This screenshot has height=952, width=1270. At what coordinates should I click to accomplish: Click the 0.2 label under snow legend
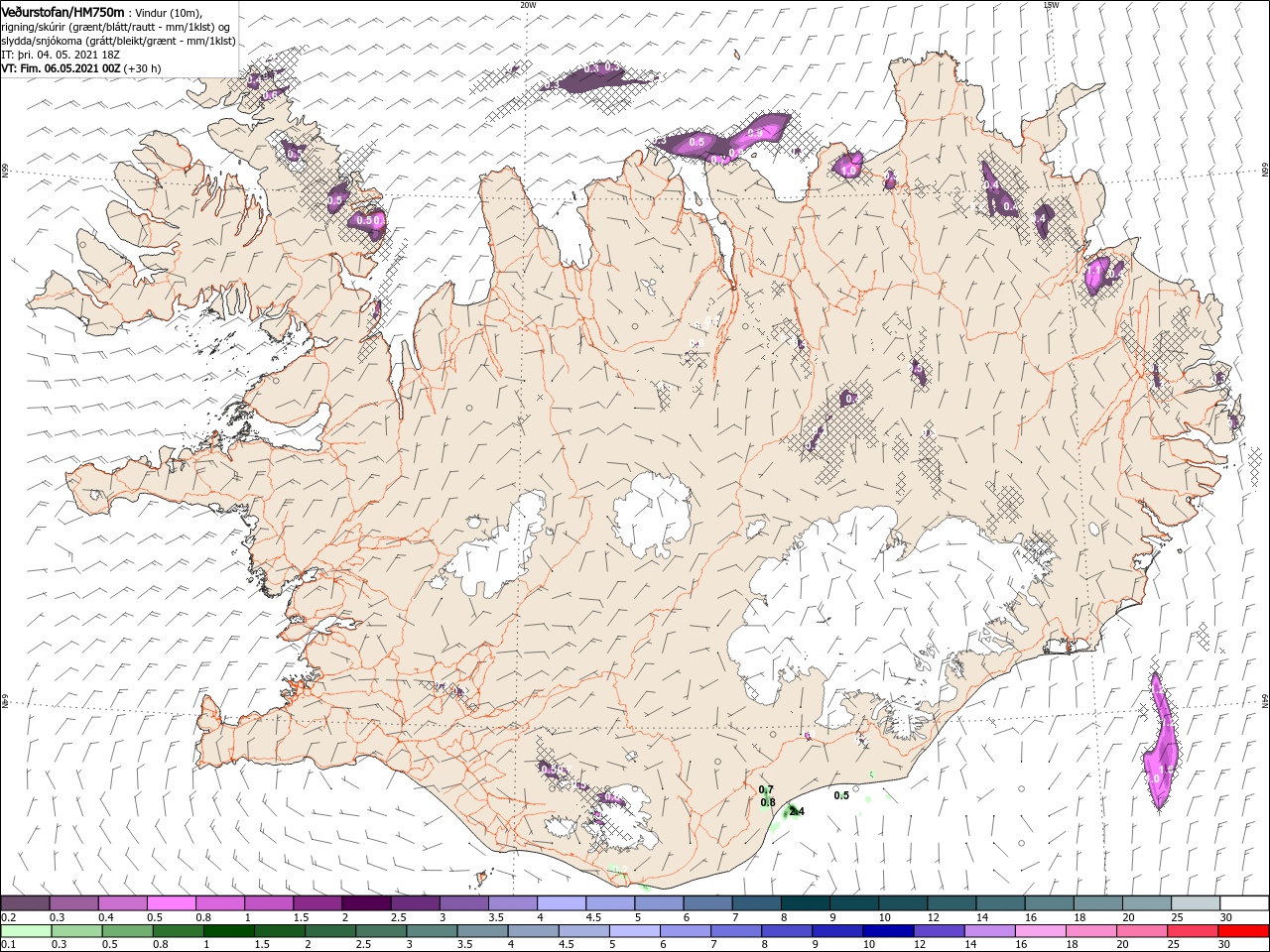[7, 916]
